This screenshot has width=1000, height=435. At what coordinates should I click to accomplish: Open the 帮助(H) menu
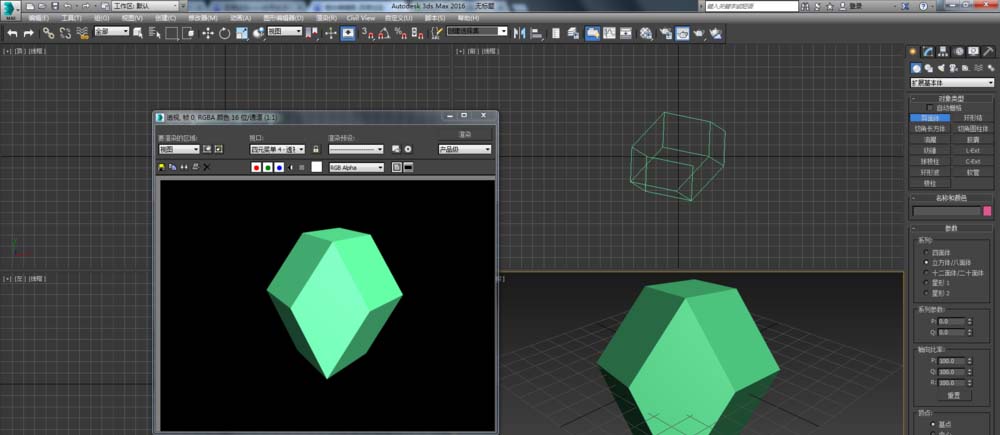(468, 18)
